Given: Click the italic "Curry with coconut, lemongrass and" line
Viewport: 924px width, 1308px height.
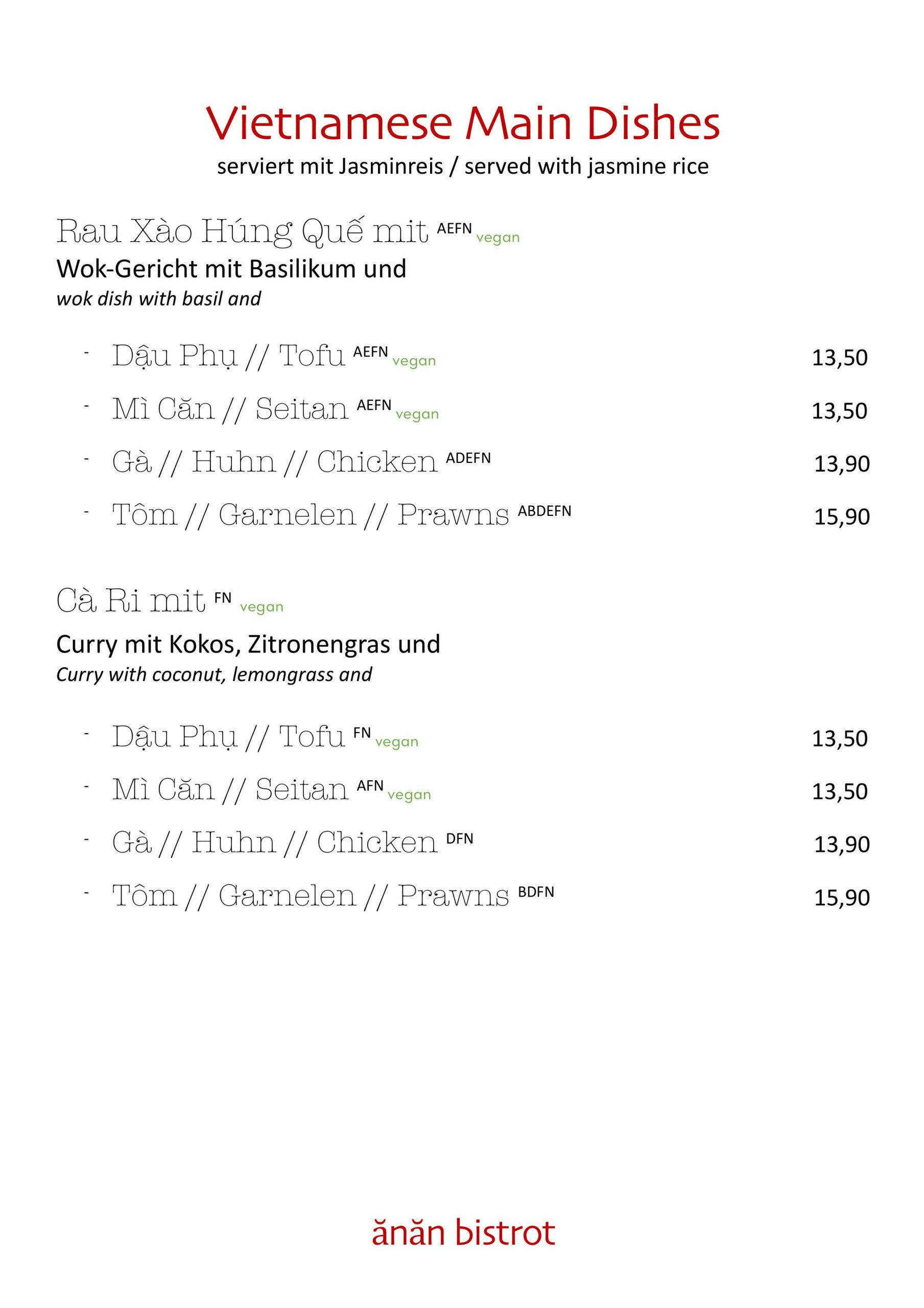Looking at the screenshot, I should click(214, 674).
